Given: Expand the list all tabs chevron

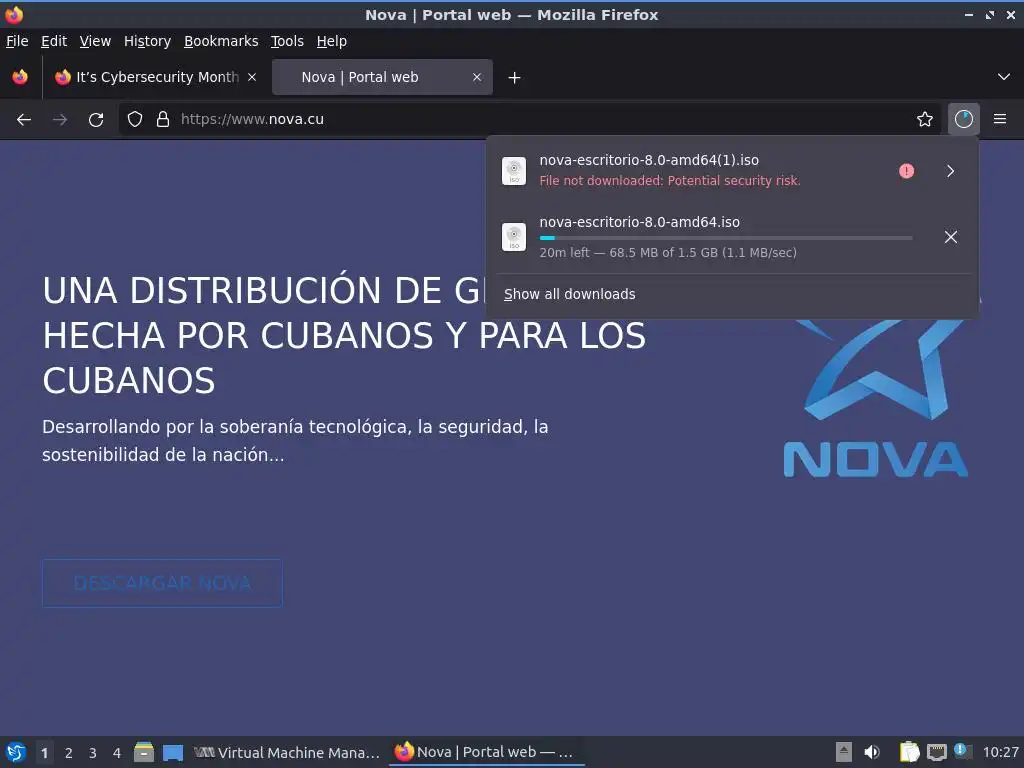Looking at the screenshot, I should 1004,77.
